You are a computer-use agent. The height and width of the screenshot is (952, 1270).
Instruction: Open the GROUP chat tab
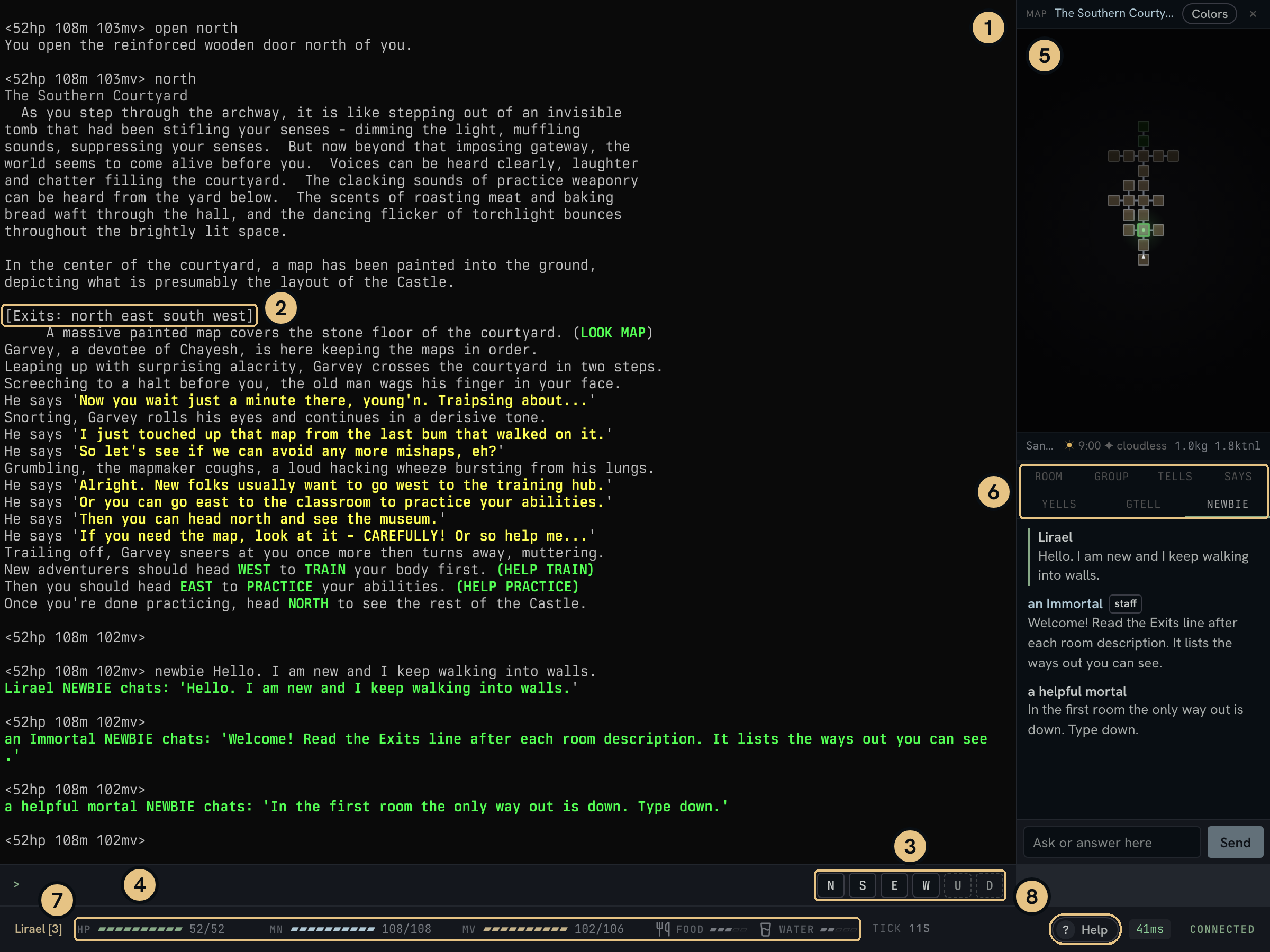(x=1112, y=477)
